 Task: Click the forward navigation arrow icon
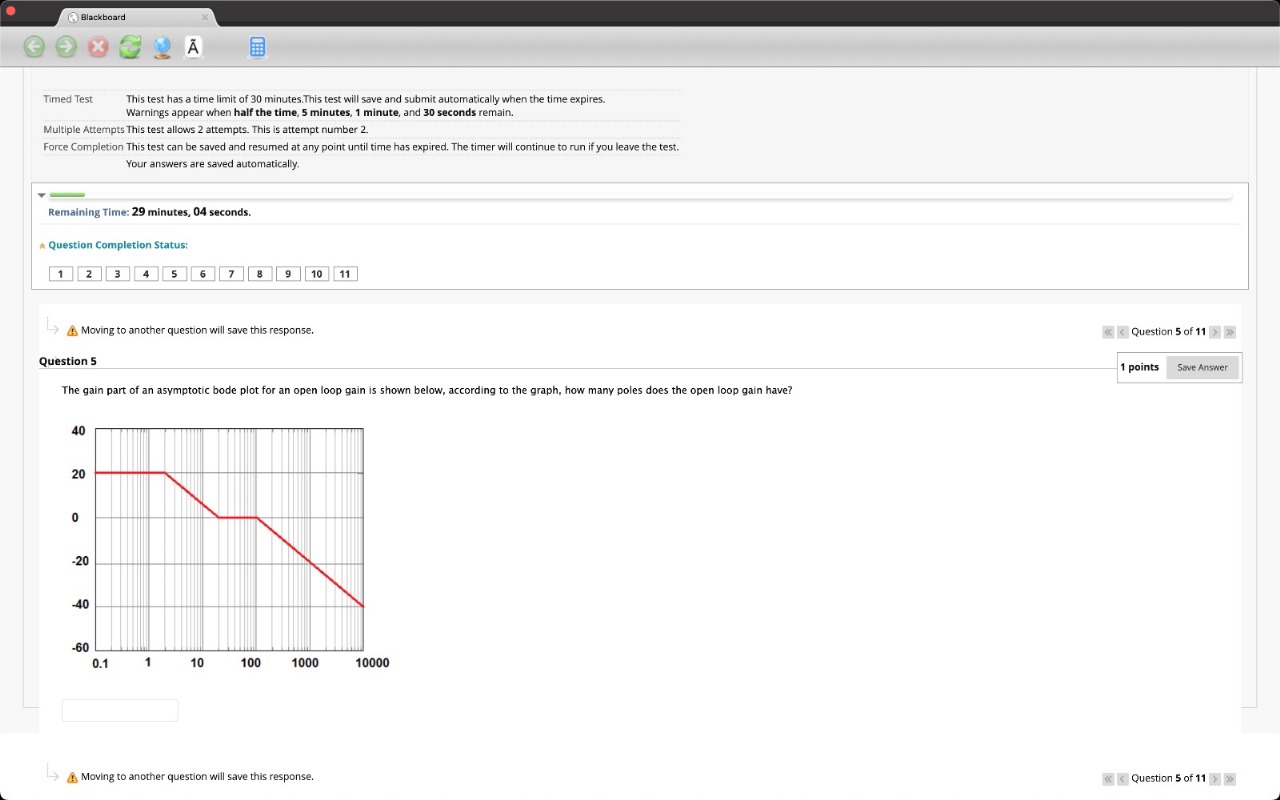(65, 46)
